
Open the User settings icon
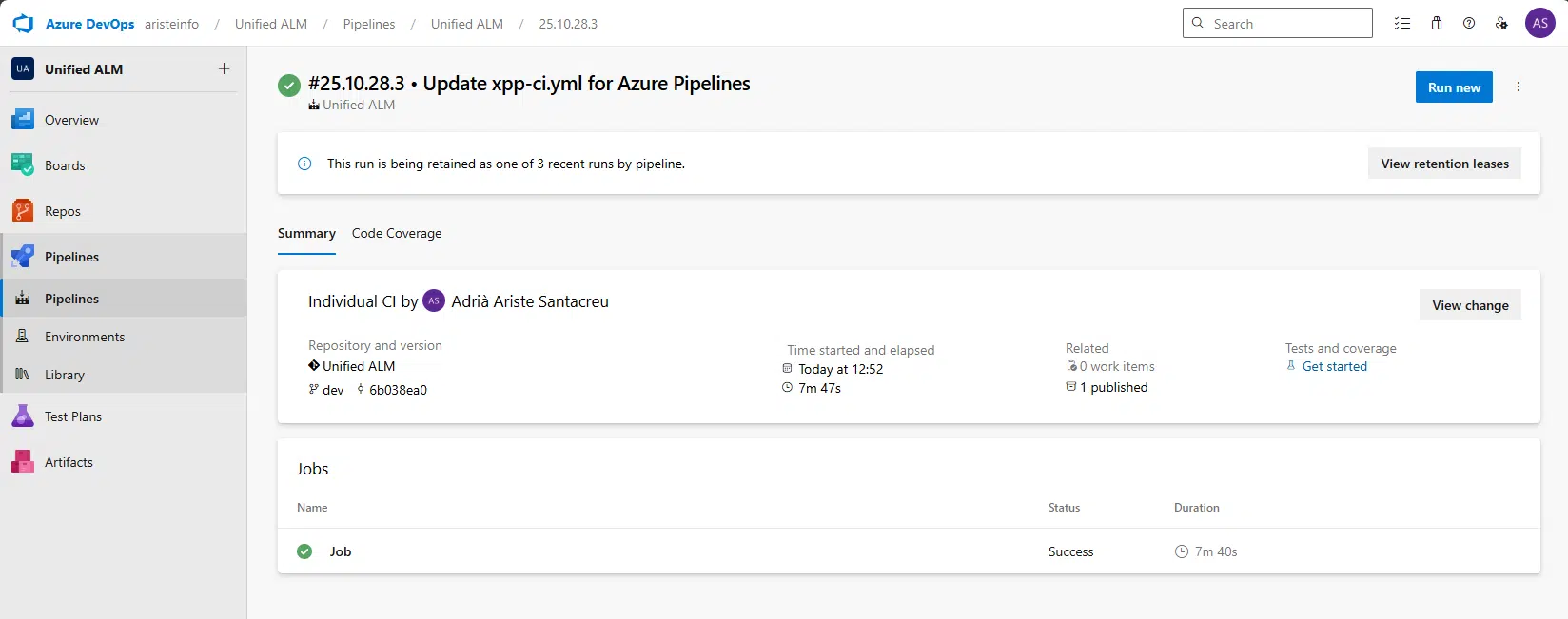tap(1501, 24)
